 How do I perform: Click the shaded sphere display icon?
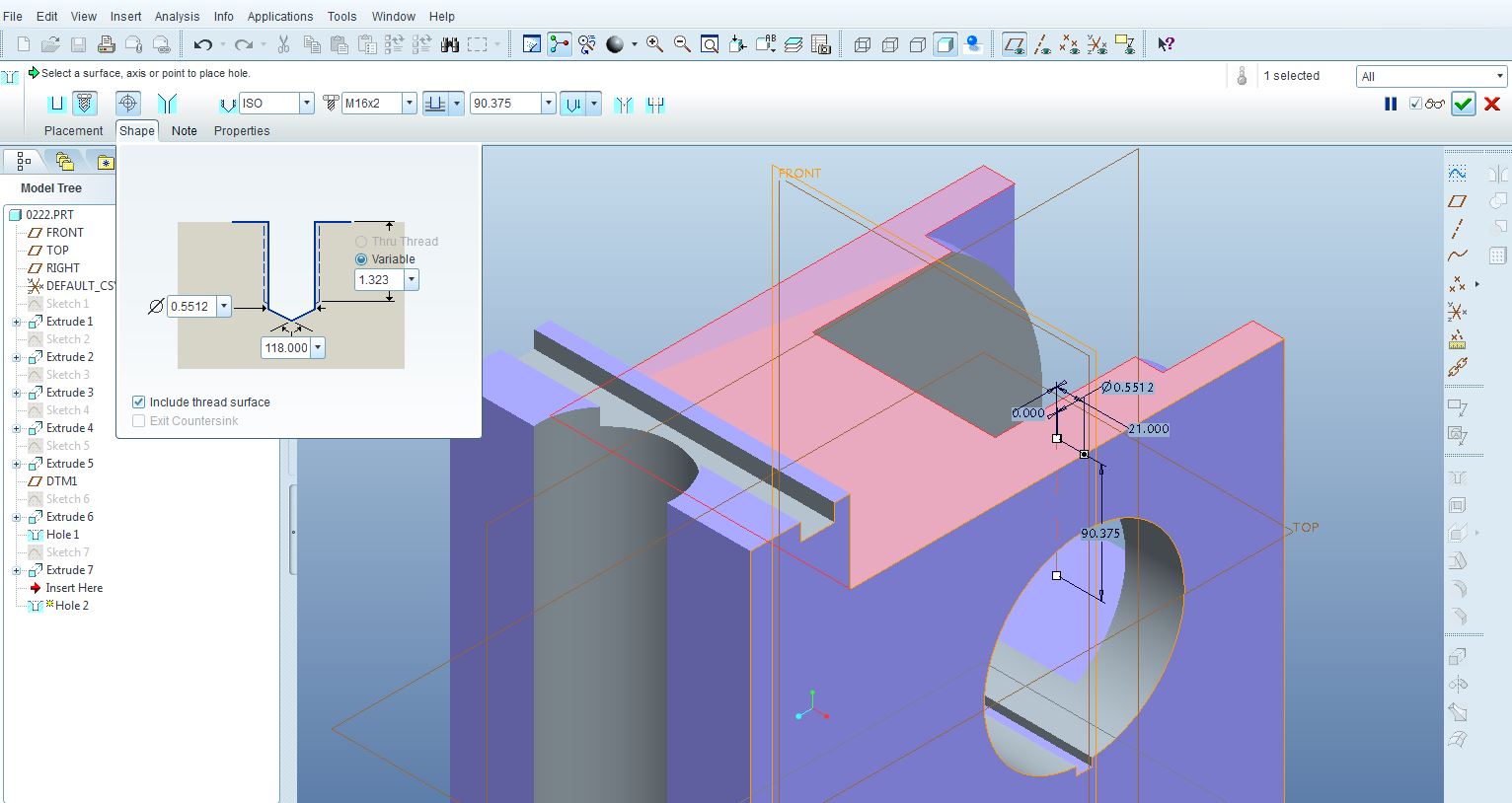pyautogui.click(x=615, y=44)
